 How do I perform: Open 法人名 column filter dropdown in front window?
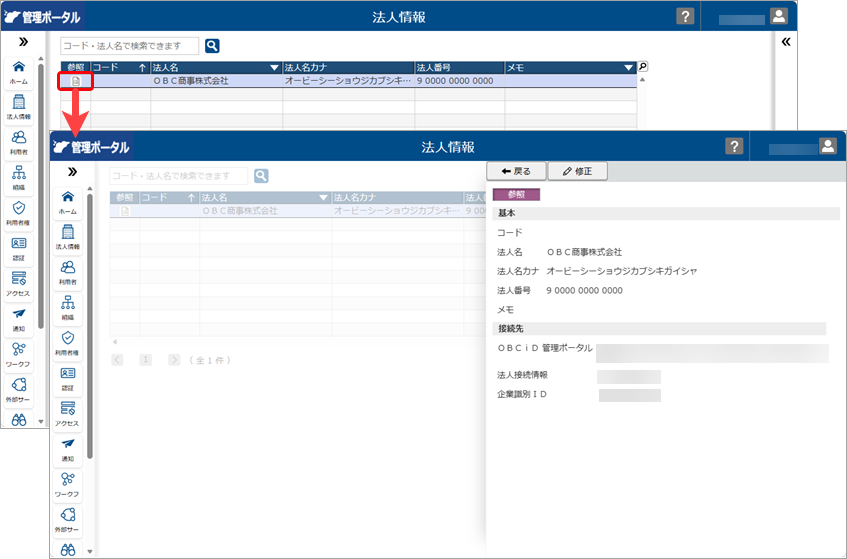click(x=324, y=198)
